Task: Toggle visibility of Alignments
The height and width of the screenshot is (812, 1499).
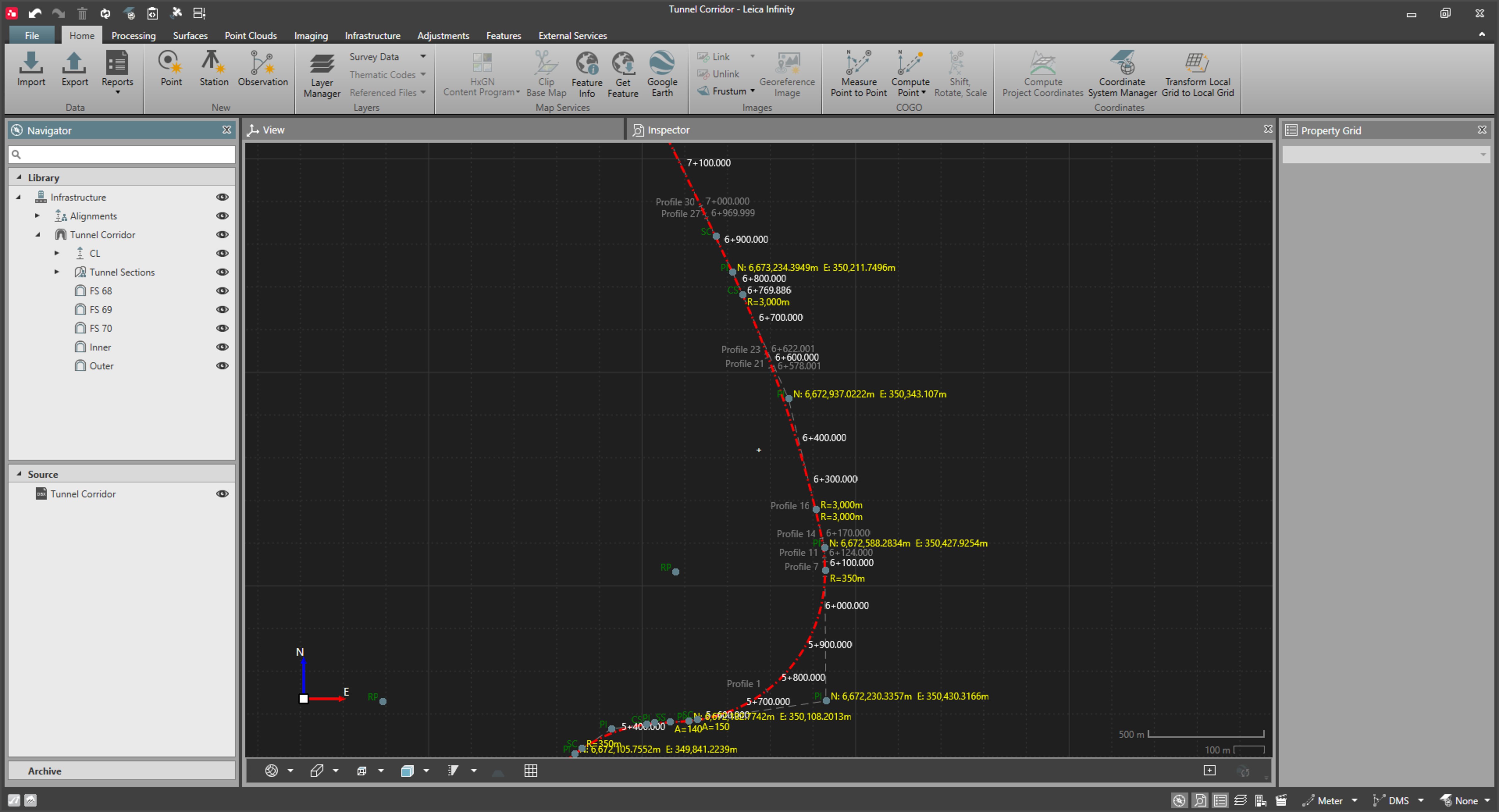Action: coord(222,215)
